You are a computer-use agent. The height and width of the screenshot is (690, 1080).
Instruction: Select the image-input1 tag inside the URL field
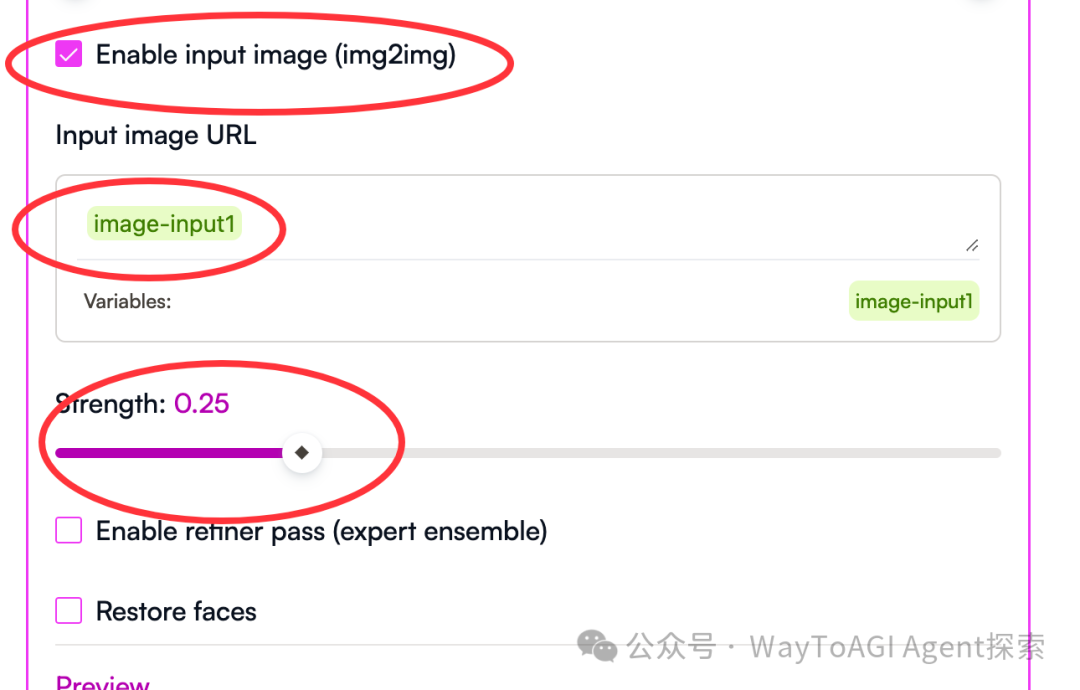pyautogui.click(x=164, y=224)
